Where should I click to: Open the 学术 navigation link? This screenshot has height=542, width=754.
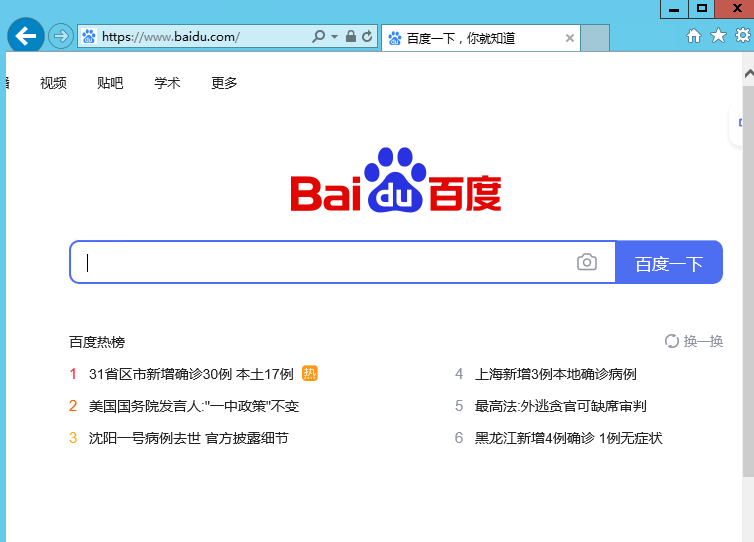coord(167,83)
